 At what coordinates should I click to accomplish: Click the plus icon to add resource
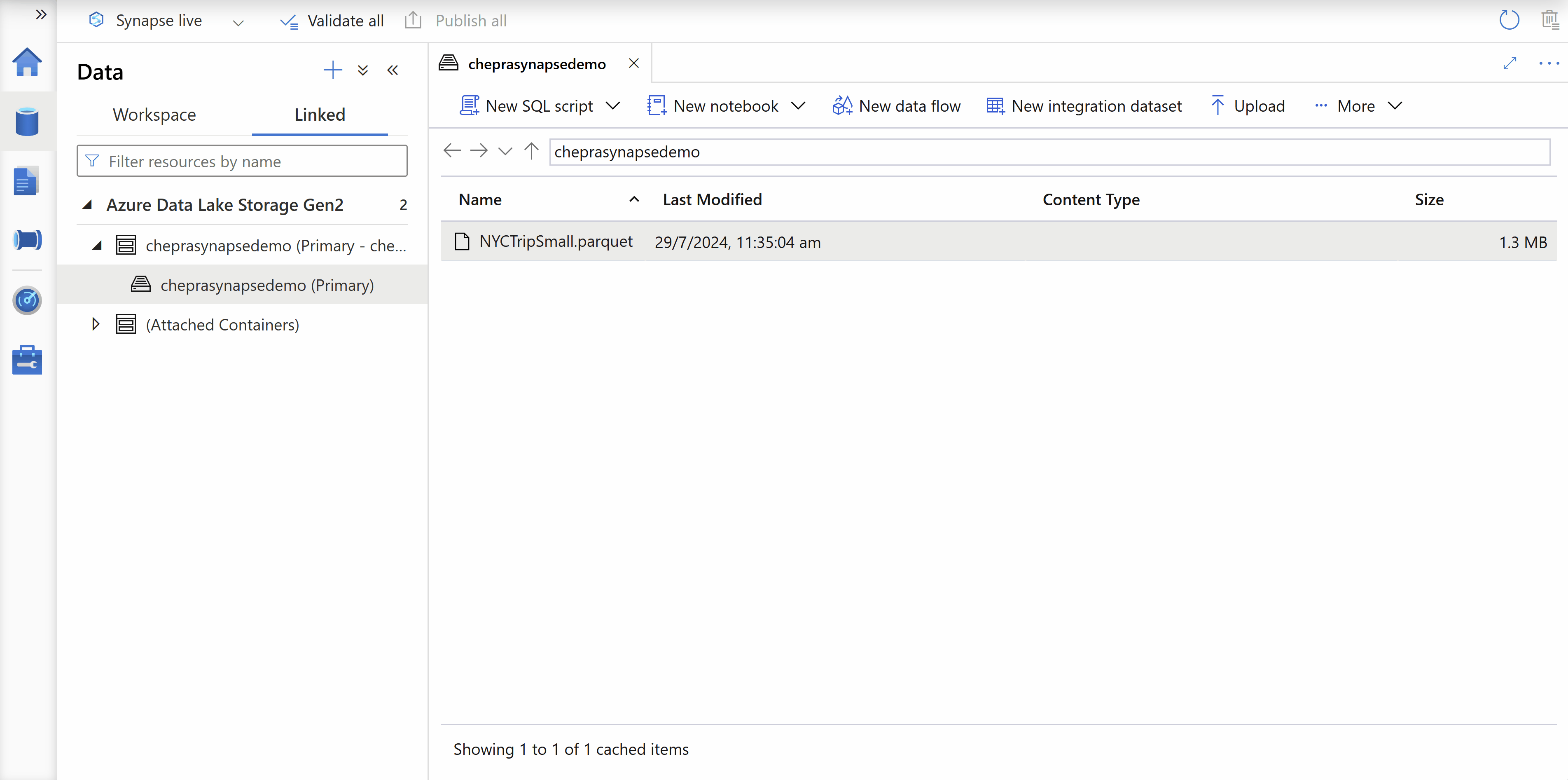coord(332,70)
